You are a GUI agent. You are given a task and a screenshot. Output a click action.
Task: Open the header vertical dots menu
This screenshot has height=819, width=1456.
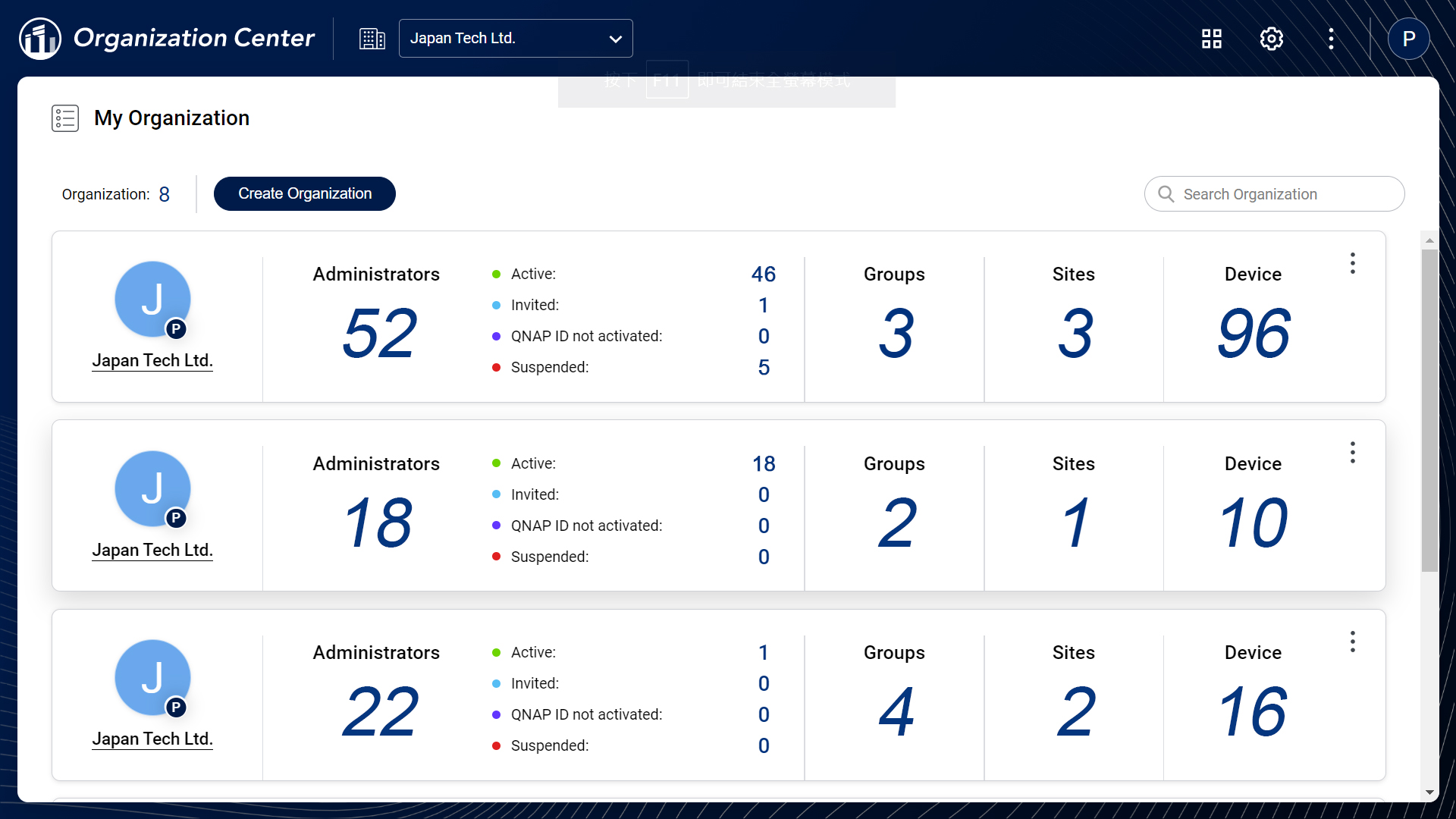coord(1331,39)
